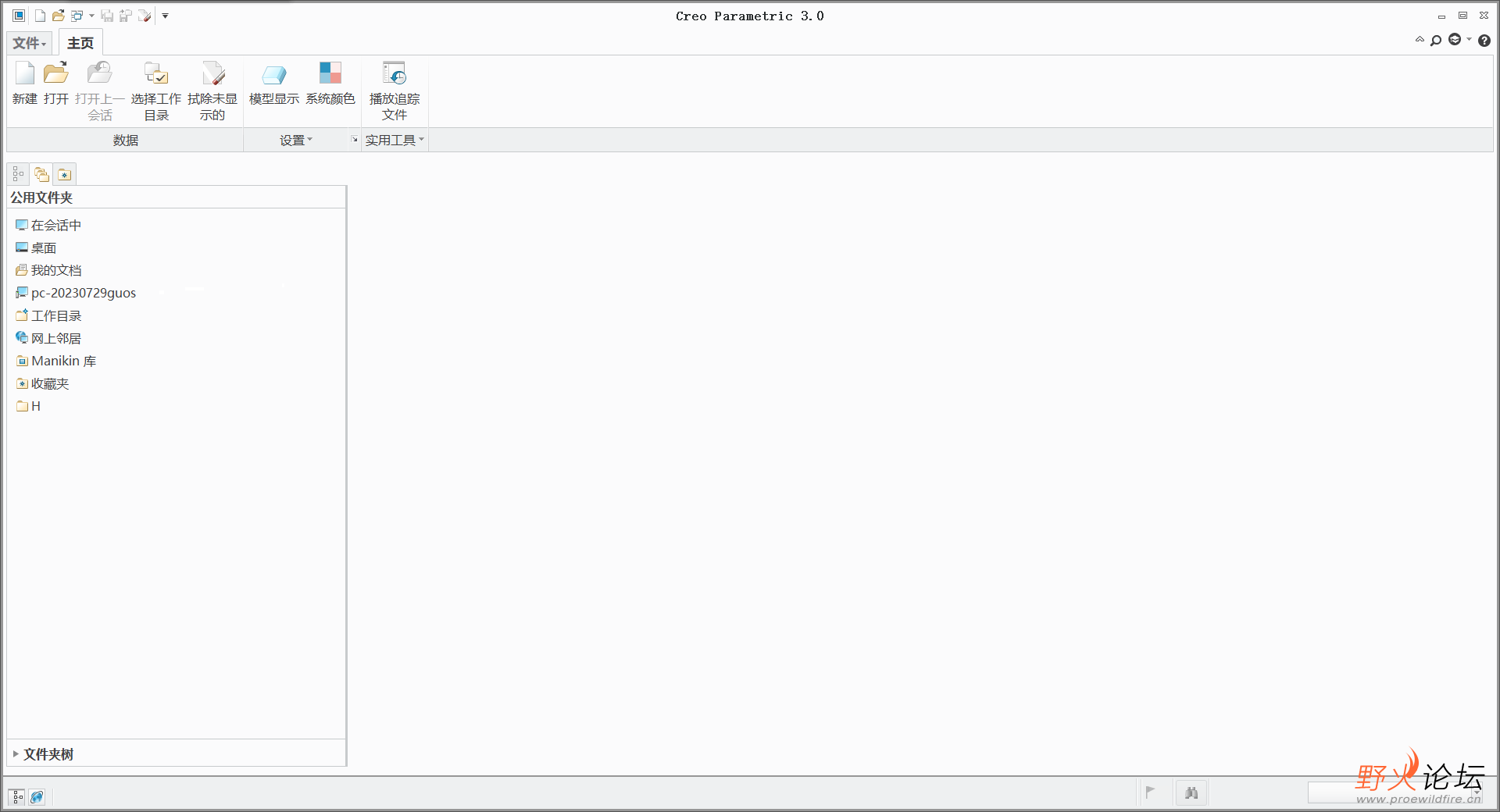Select 收藏夹 in common folders
The image size is (1500, 812).
[x=42, y=383]
